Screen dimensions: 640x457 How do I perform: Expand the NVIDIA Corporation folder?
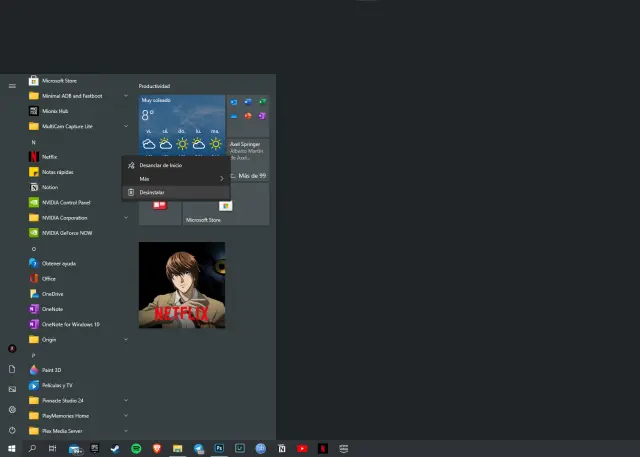pos(126,217)
